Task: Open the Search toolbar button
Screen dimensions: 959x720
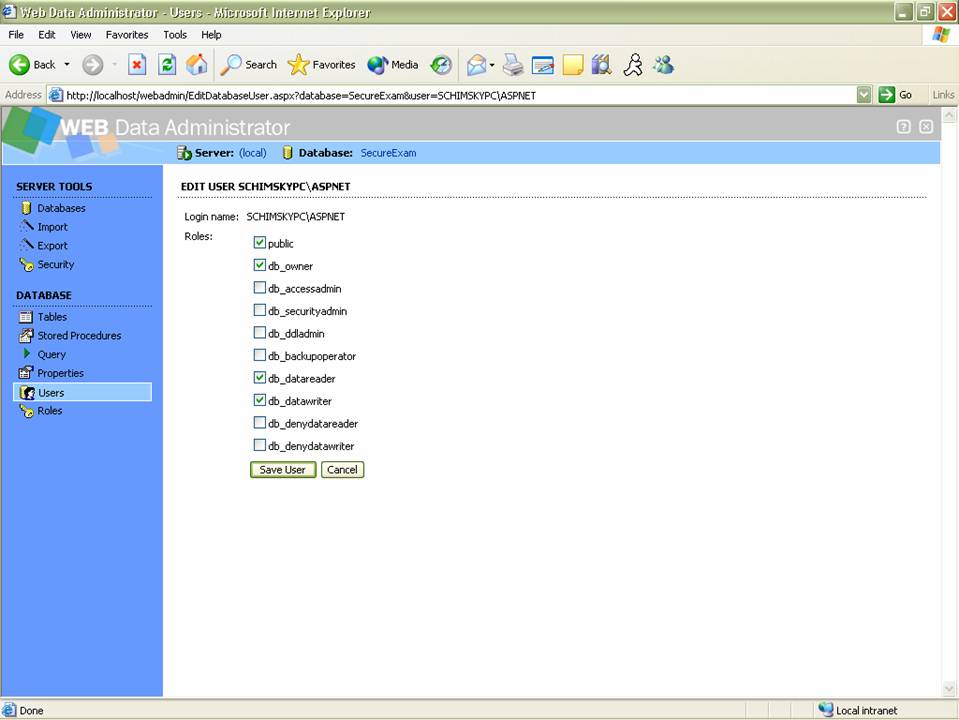Action: [248, 64]
